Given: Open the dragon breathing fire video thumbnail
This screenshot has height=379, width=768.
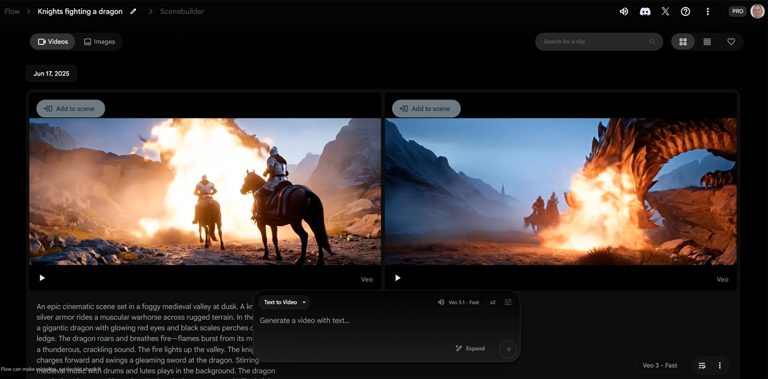Looking at the screenshot, I should [560, 191].
